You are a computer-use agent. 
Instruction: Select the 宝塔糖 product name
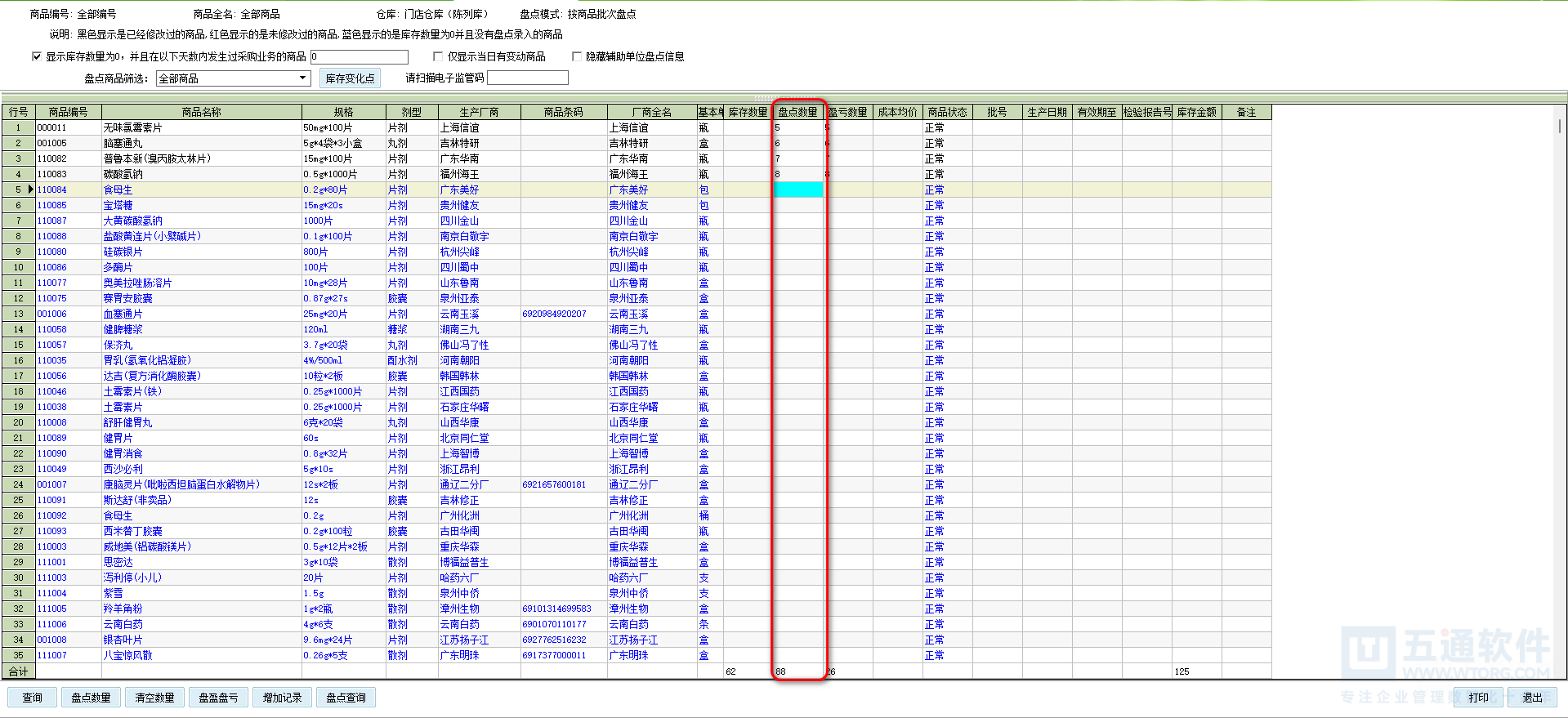tap(118, 205)
